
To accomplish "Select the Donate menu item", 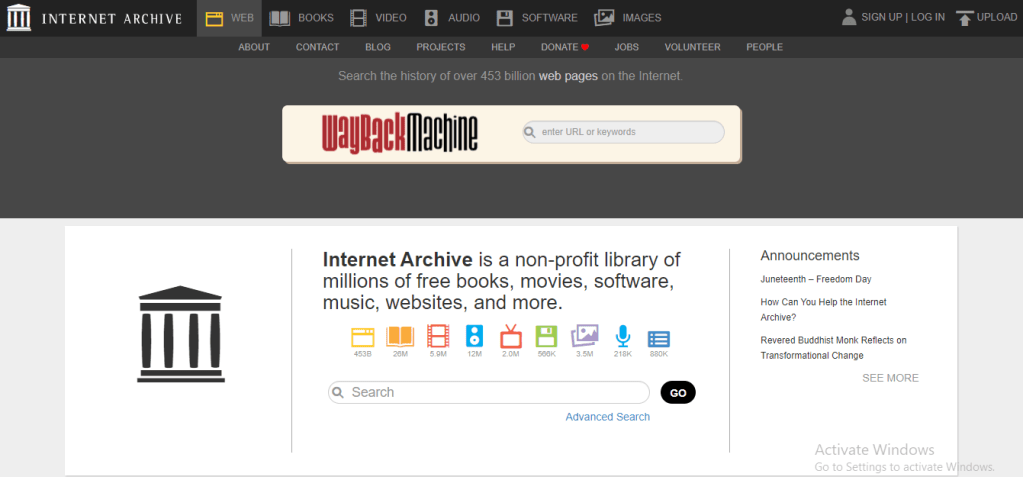I will pos(564,47).
